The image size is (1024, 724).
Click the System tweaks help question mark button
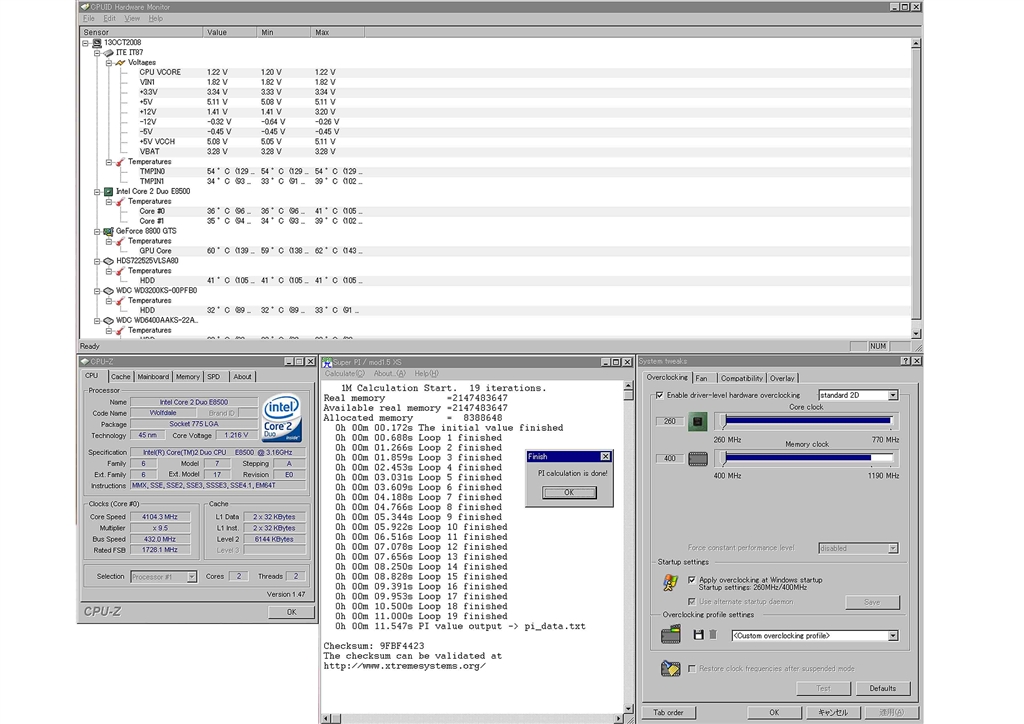point(905,361)
